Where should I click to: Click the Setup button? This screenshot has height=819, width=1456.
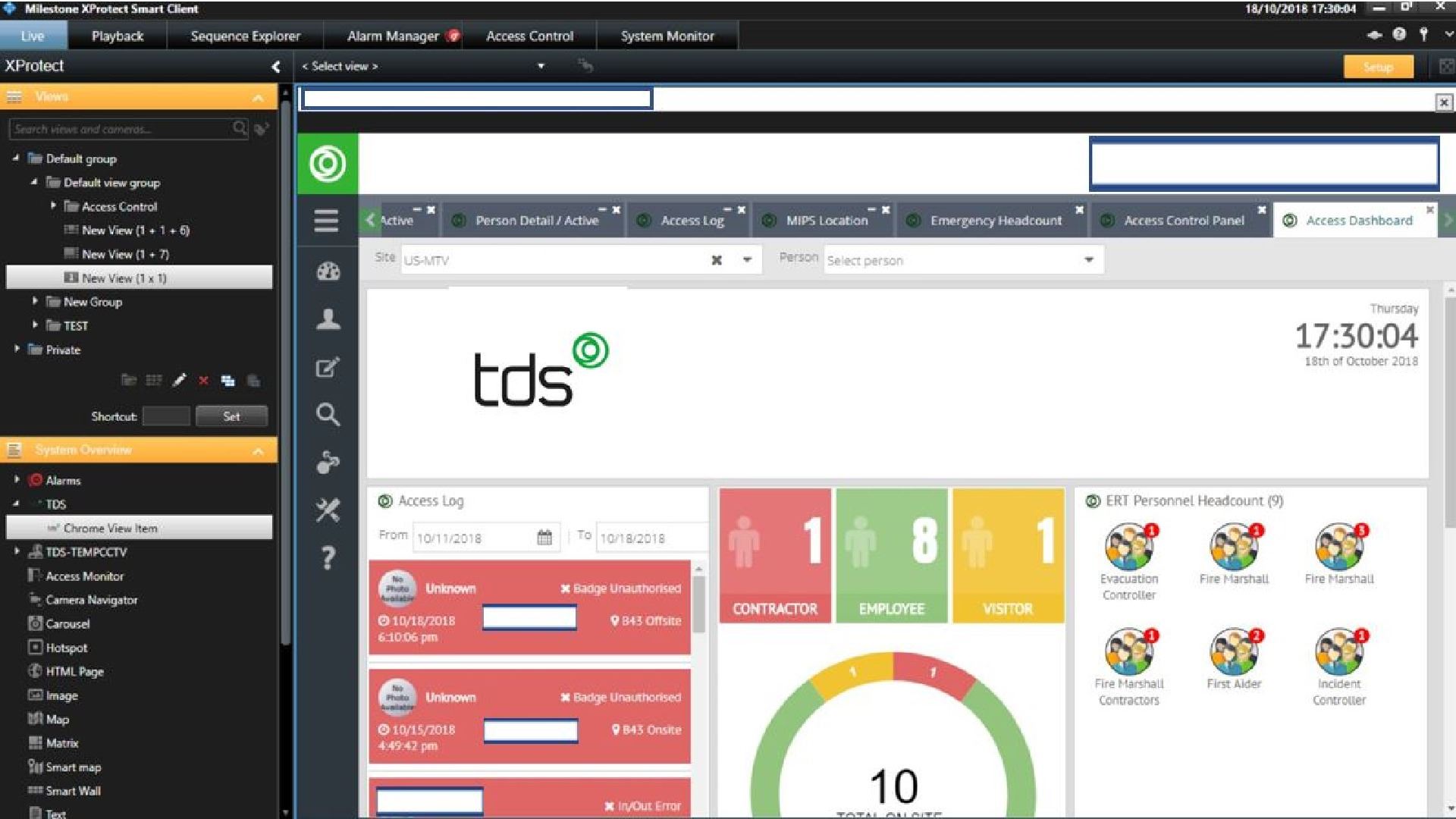[1378, 67]
